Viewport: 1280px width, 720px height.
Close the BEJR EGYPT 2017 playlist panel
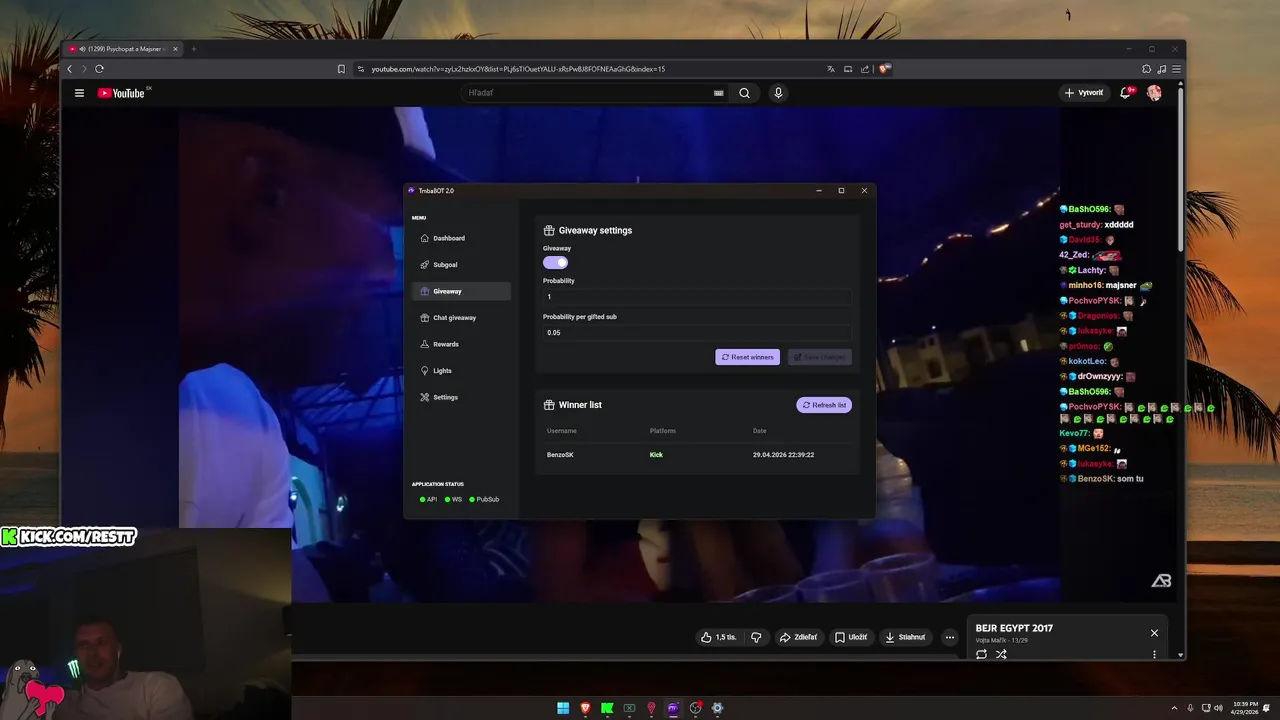[1154, 633]
